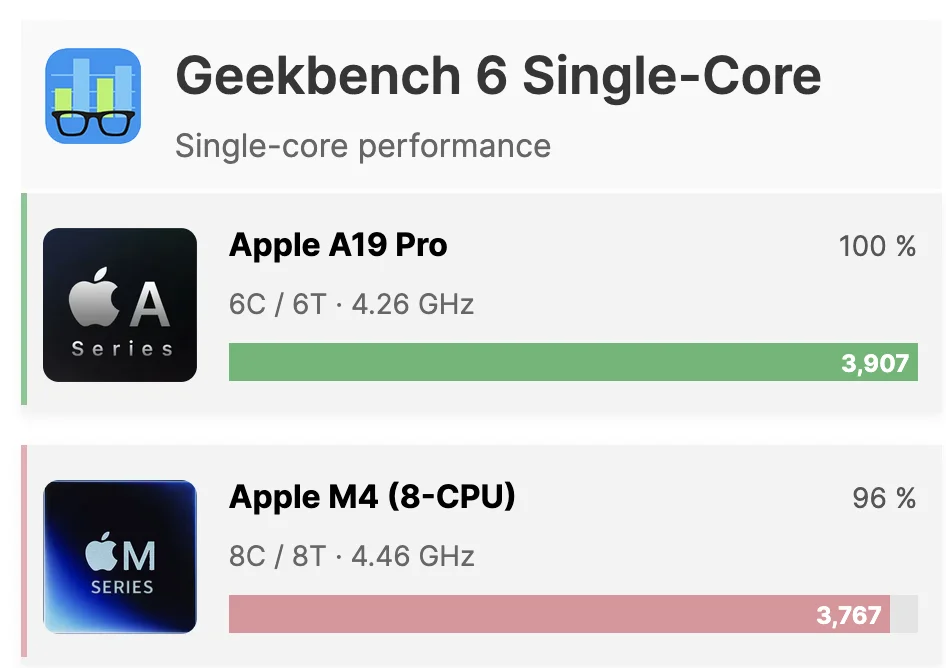Select the Single-core performance subtitle
Screen dimensions: 946x668
tap(362, 146)
